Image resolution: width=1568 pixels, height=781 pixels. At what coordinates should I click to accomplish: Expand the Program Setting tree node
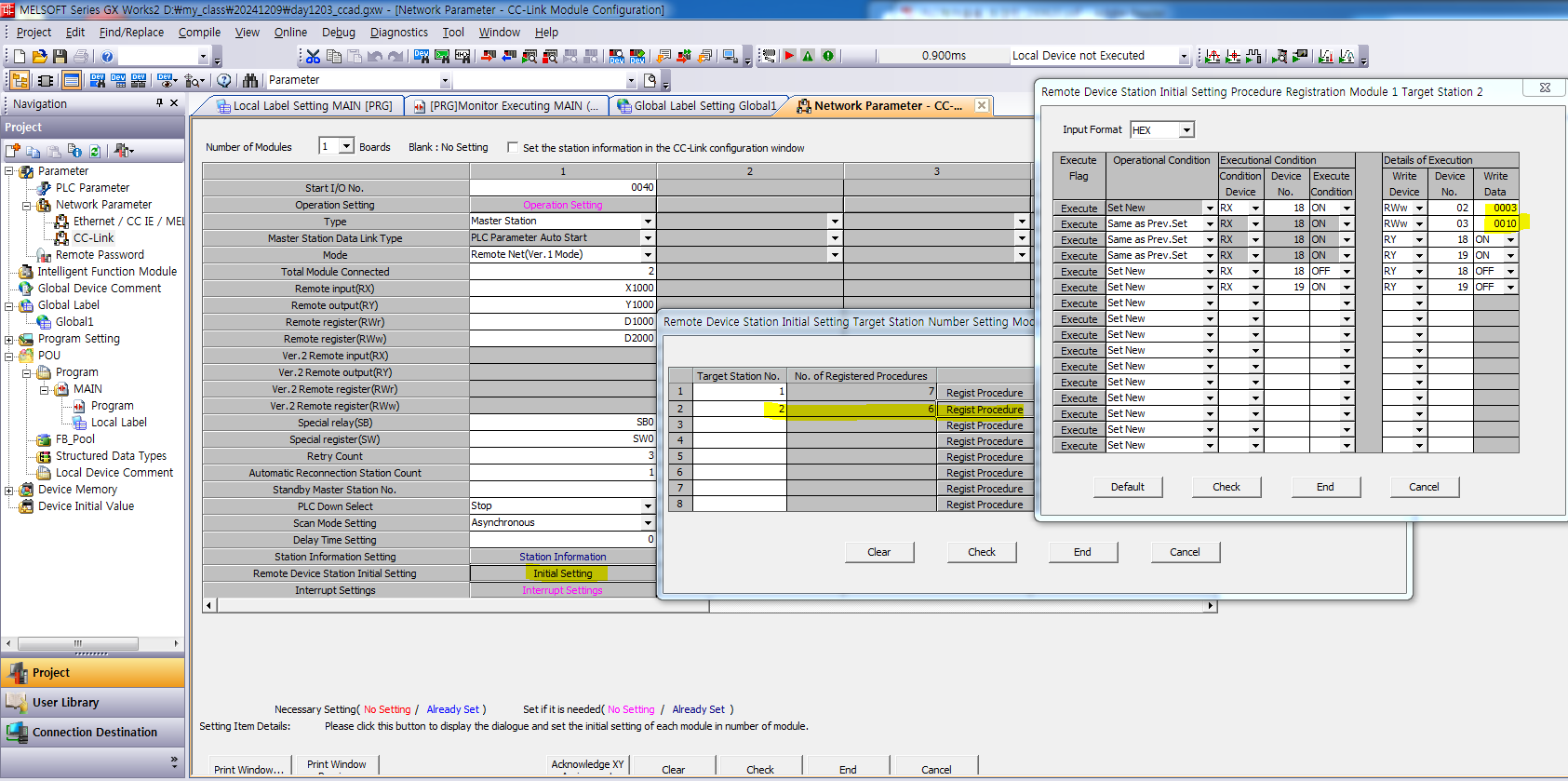9,339
